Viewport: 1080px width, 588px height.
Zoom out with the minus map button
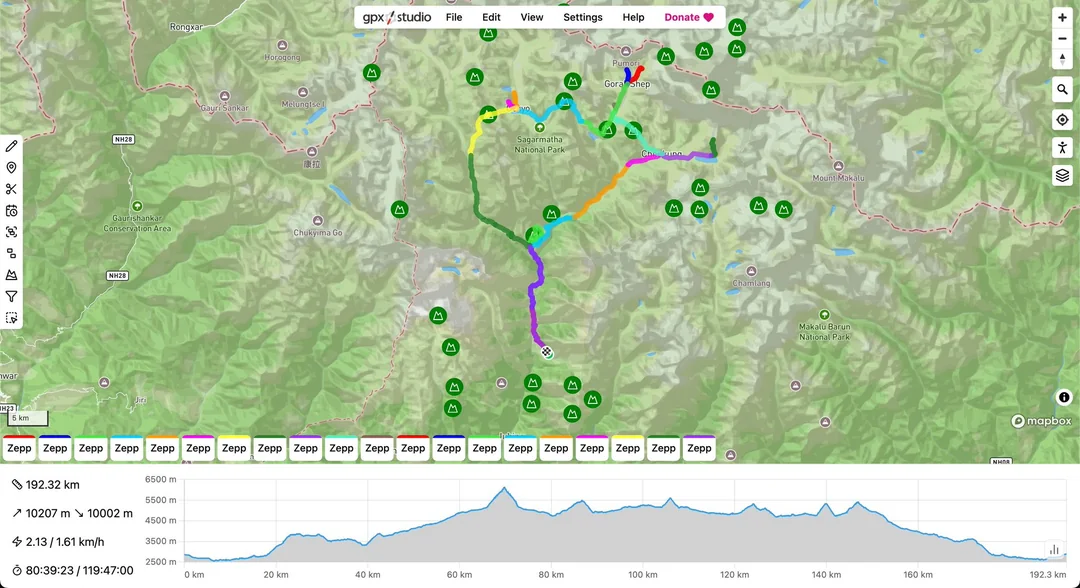click(1062, 39)
